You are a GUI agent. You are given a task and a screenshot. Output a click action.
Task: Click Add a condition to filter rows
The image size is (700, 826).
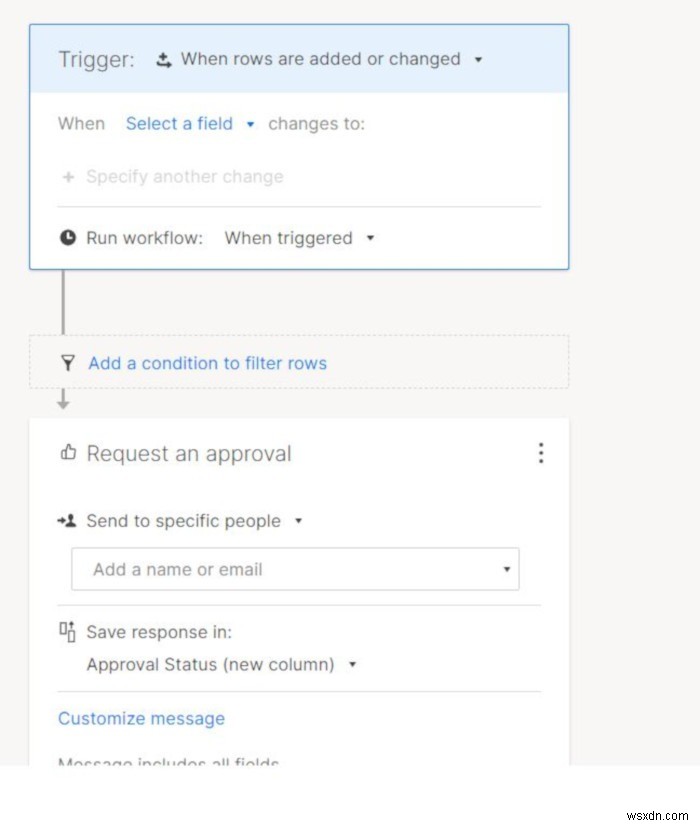point(207,363)
